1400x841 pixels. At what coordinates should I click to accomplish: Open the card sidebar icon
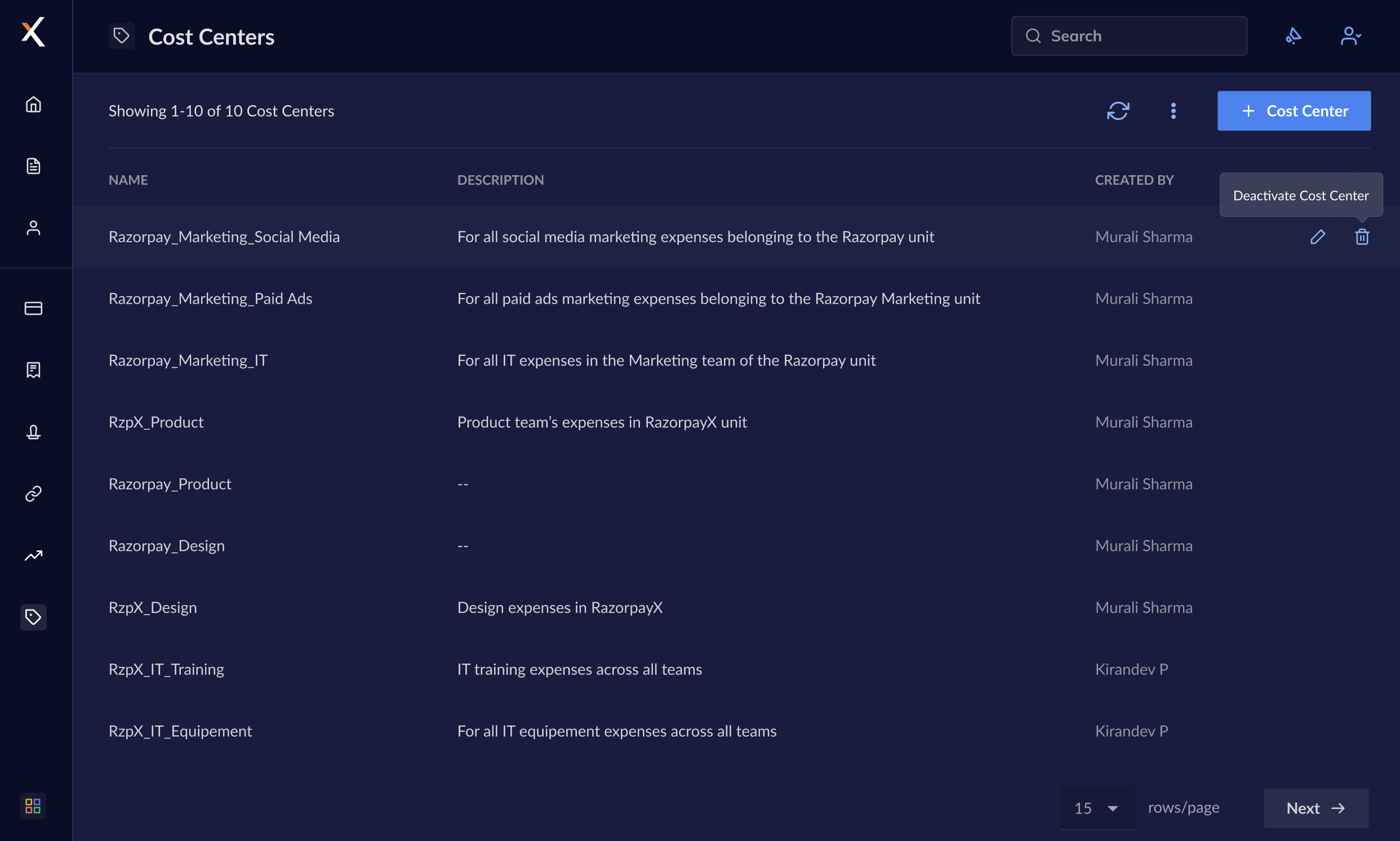point(33,308)
